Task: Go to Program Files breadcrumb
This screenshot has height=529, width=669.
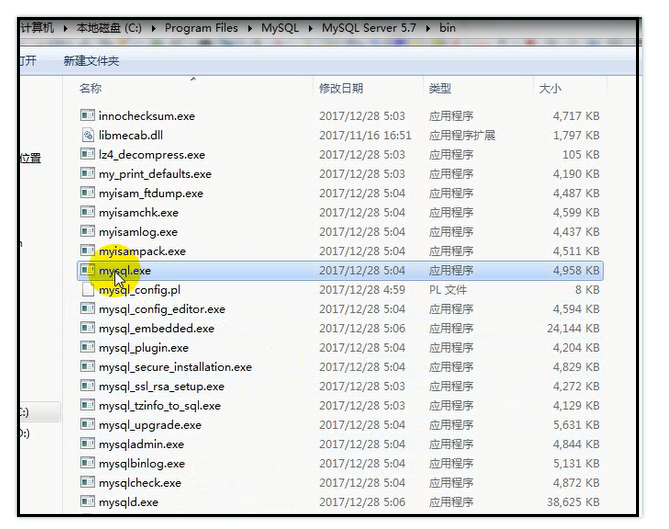Action: (201, 28)
